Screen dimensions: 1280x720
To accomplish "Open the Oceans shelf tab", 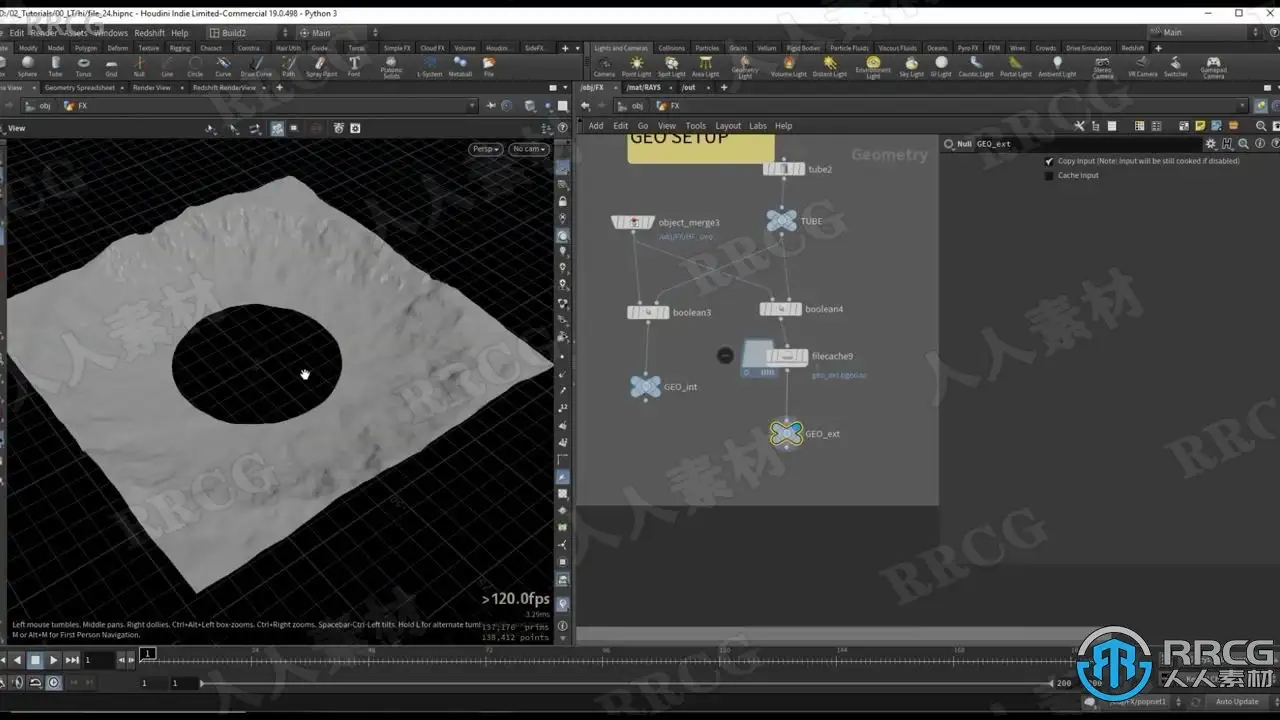I will (937, 48).
